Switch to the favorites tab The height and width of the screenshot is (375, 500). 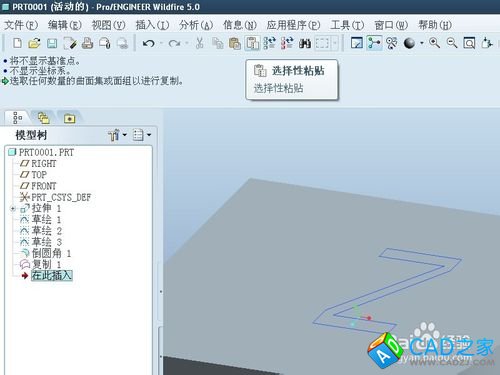point(69,118)
